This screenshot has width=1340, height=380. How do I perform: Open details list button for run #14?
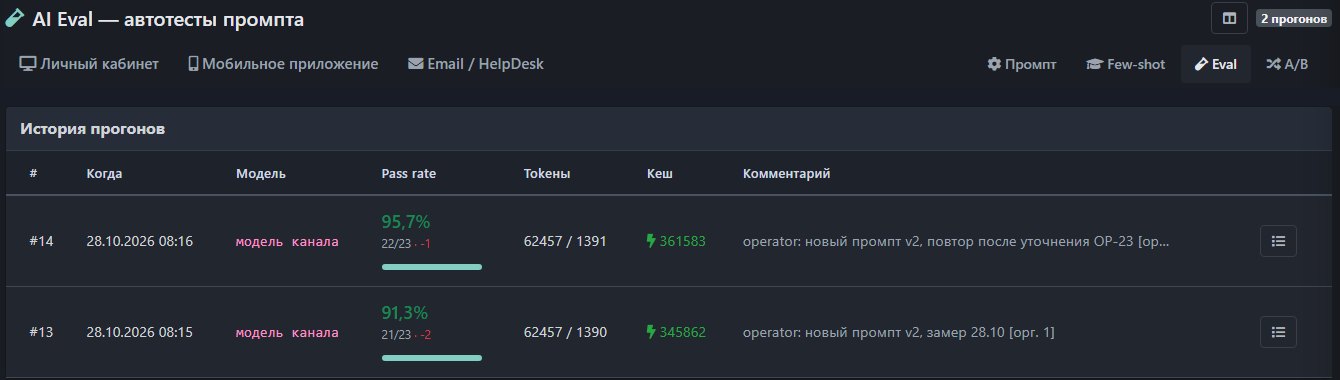point(1278,241)
